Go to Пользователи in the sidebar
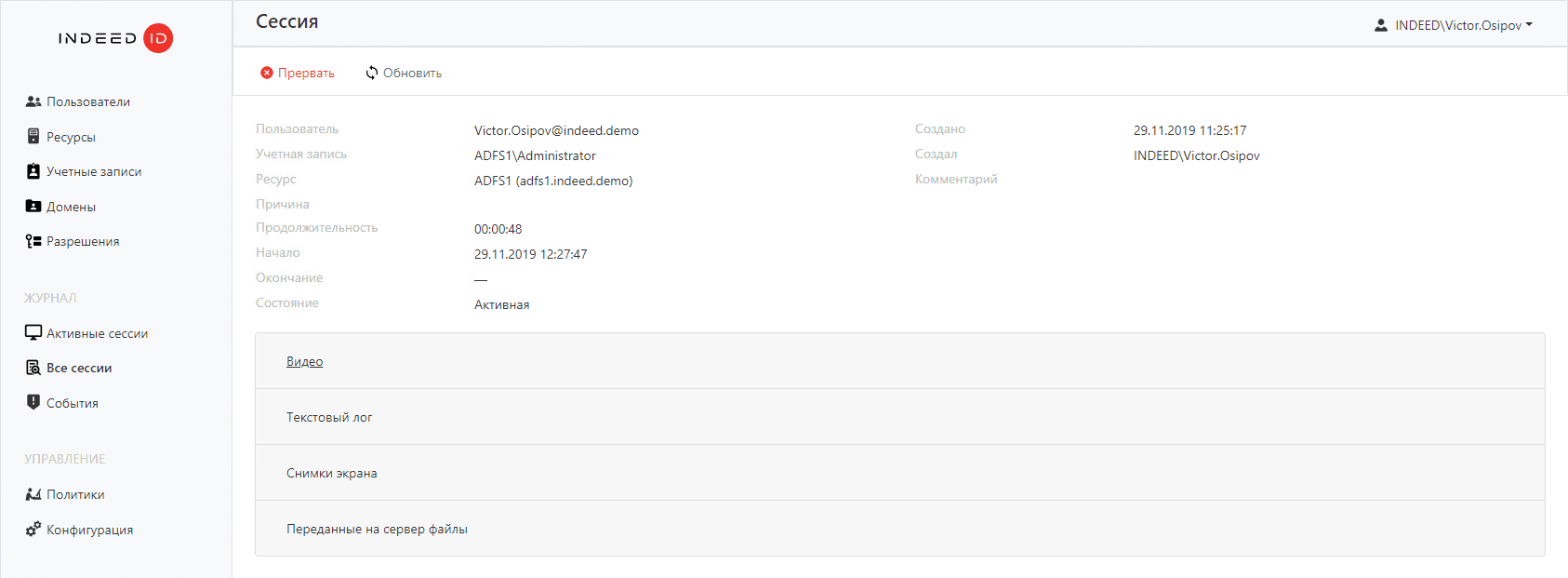Image resolution: width=1568 pixels, height=578 pixels. pyautogui.click(x=88, y=101)
